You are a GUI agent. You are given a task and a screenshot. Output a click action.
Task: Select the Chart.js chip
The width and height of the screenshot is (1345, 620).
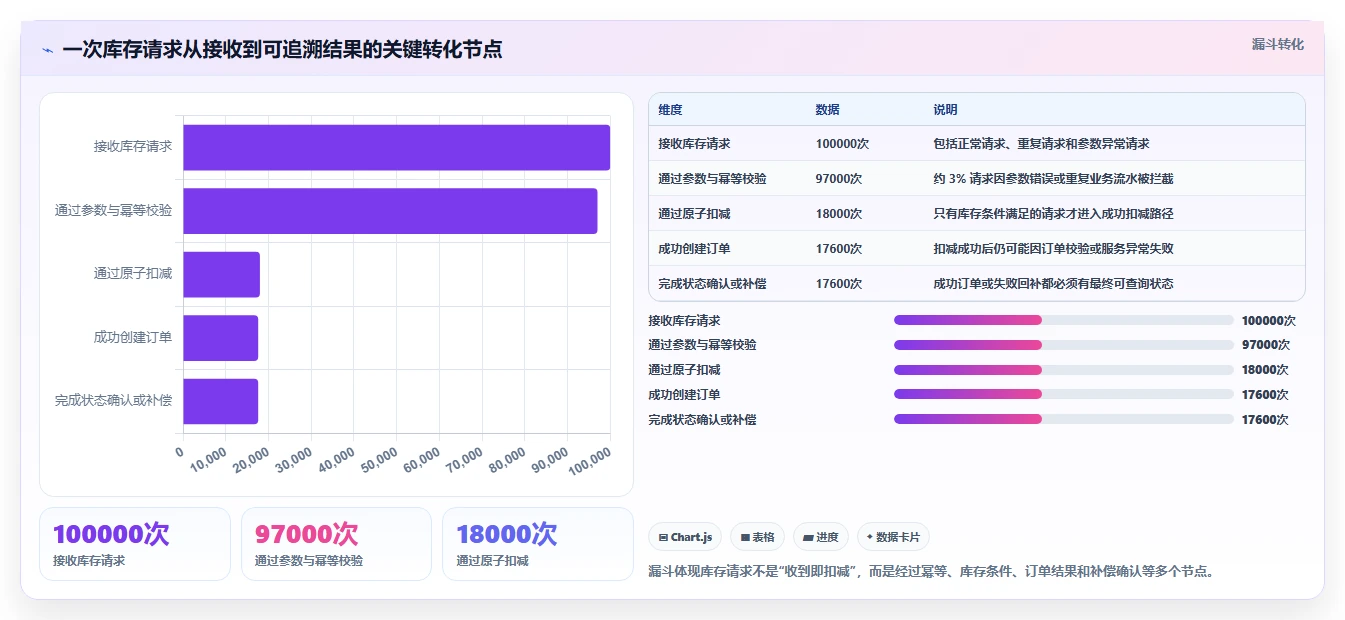pos(685,537)
